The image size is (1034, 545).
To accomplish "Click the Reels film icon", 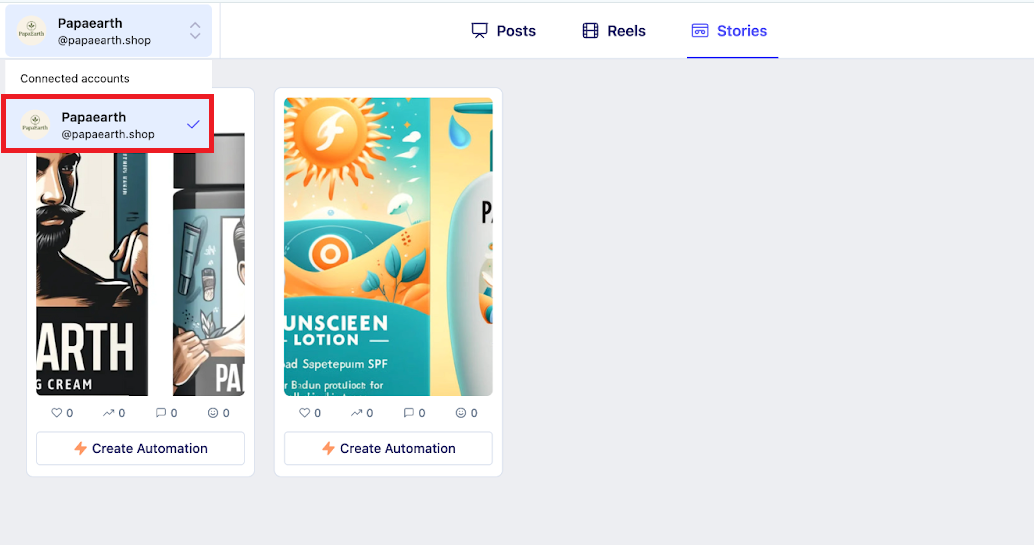I will [x=590, y=31].
